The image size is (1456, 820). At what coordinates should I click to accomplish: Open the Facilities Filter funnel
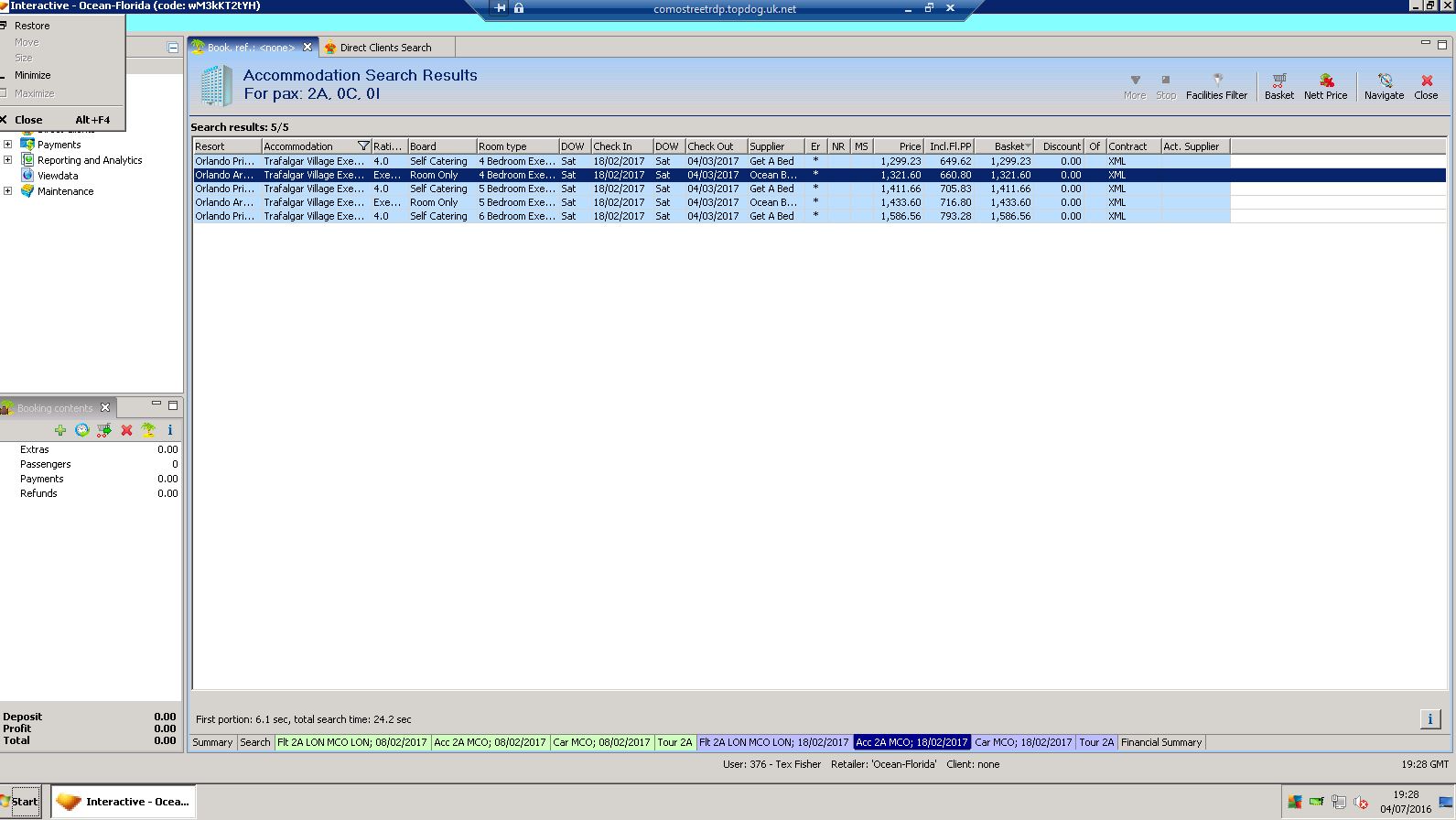(1216, 87)
